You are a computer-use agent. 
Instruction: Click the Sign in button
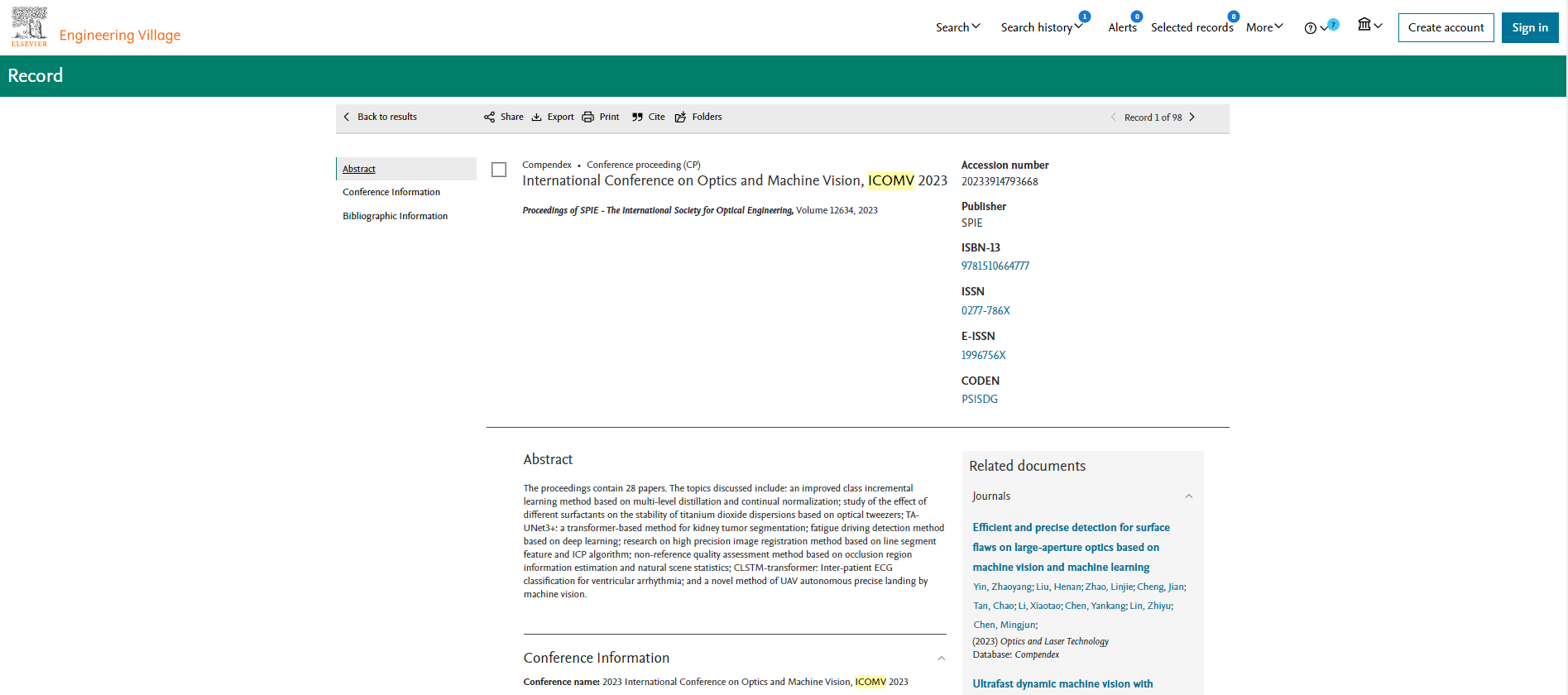(1530, 27)
